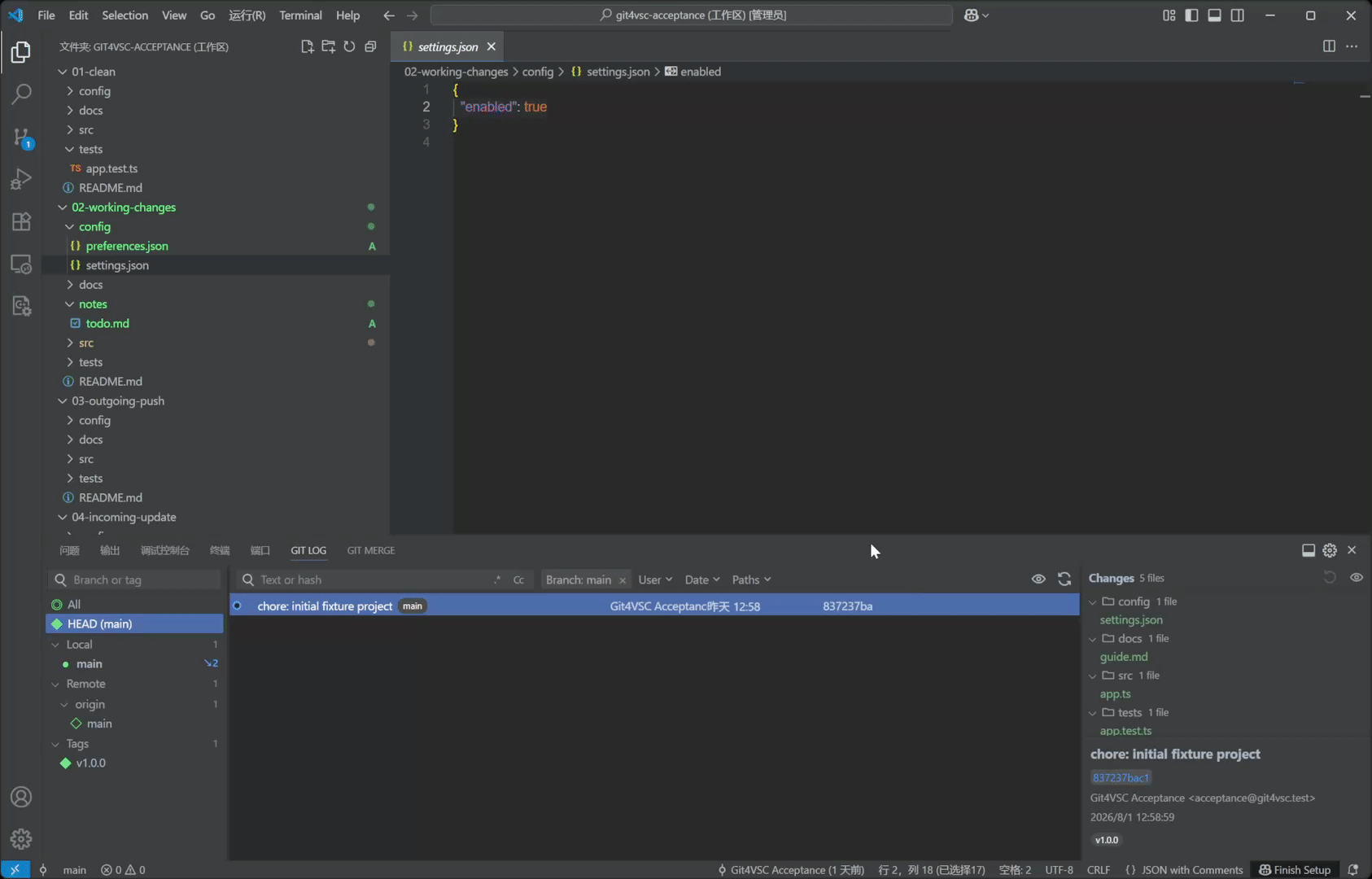Click commit hash 837237bac1 link
This screenshot has width=1372, height=879.
pyautogui.click(x=1121, y=777)
